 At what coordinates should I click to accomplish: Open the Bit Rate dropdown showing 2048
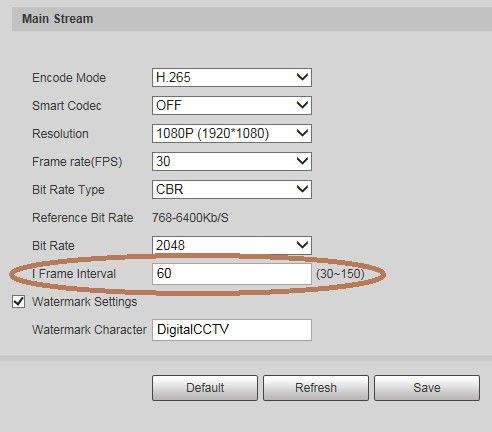point(232,245)
